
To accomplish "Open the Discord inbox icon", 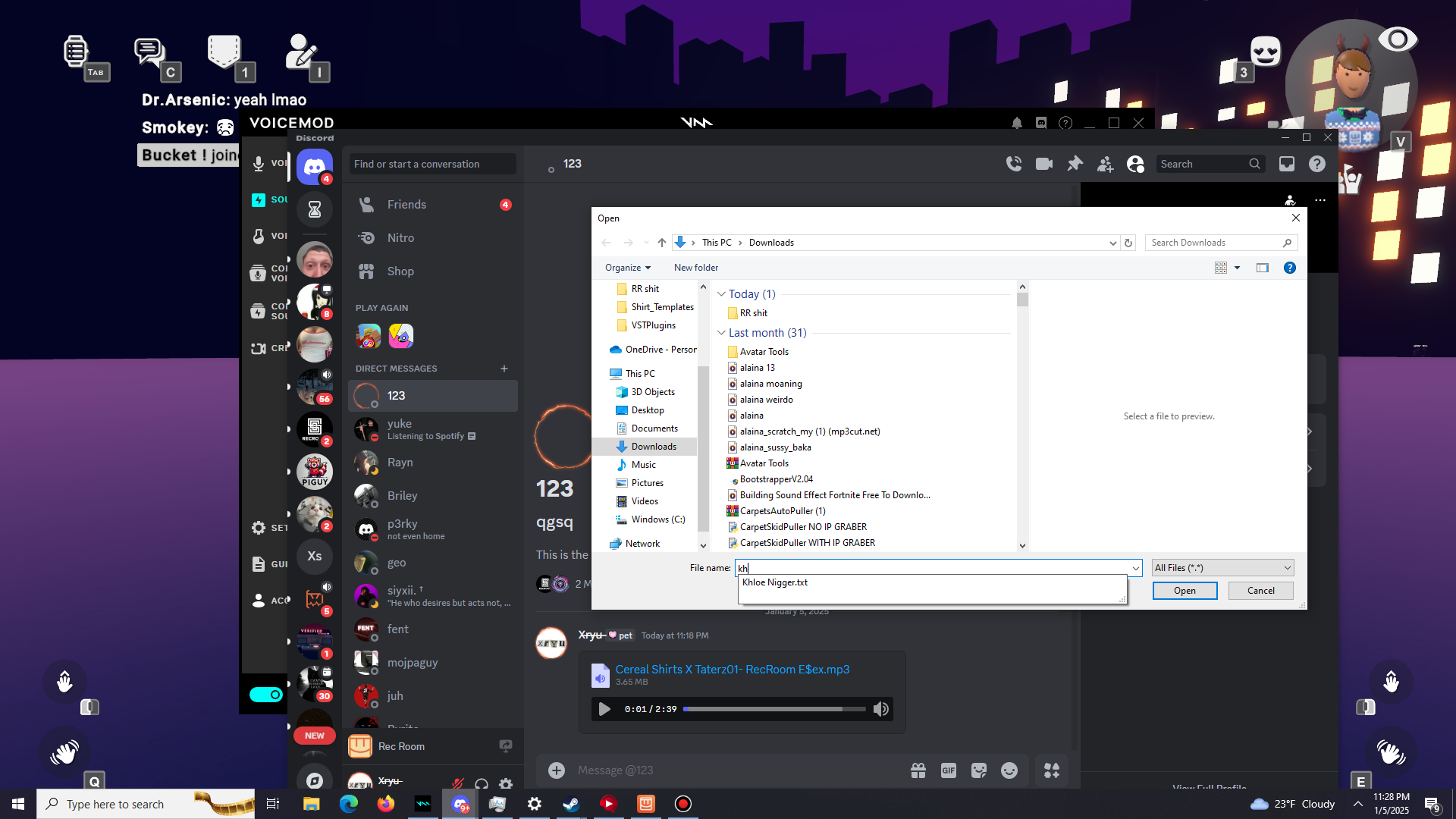I will 1287,164.
